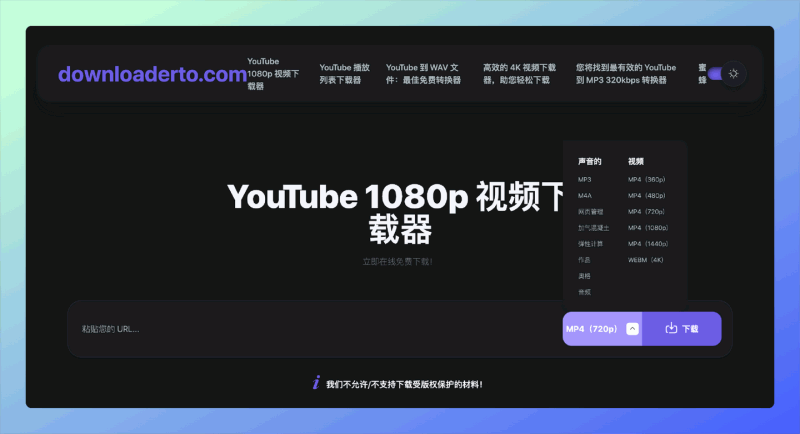800x434 pixels.
Task: Select 奥格 audio option
Action: pos(584,276)
